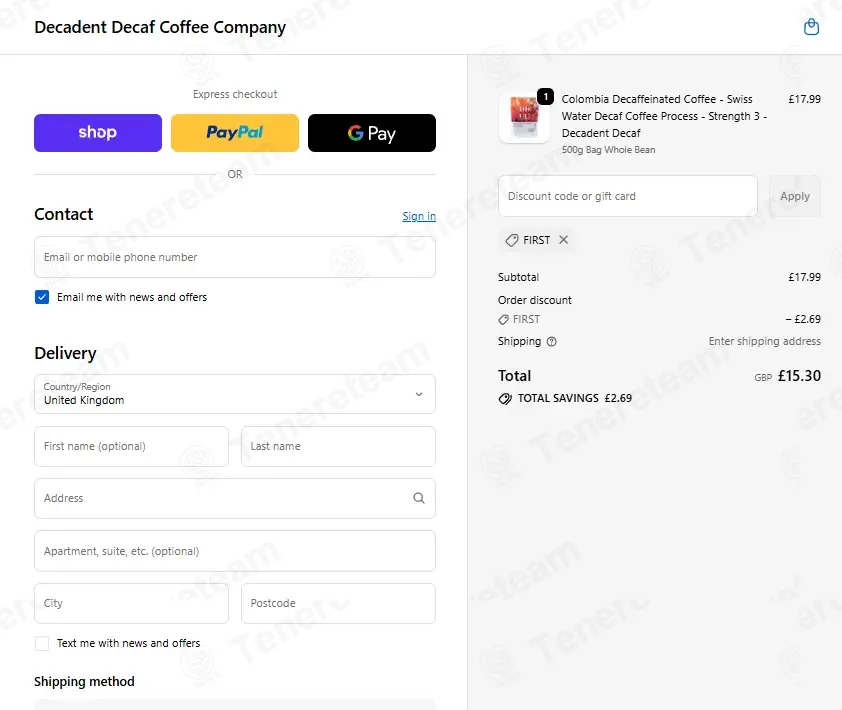Uncheck Email me with news and offers

[x=42, y=297]
